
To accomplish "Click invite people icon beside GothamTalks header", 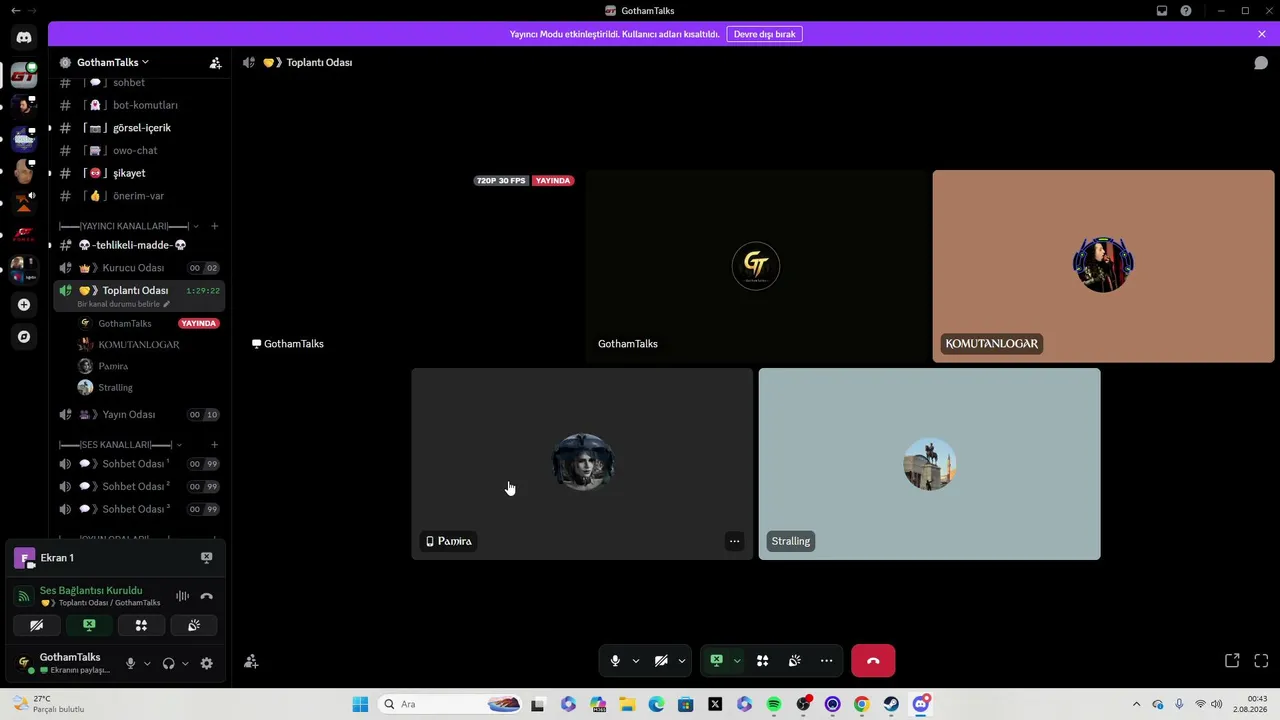I will (x=215, y=62).
